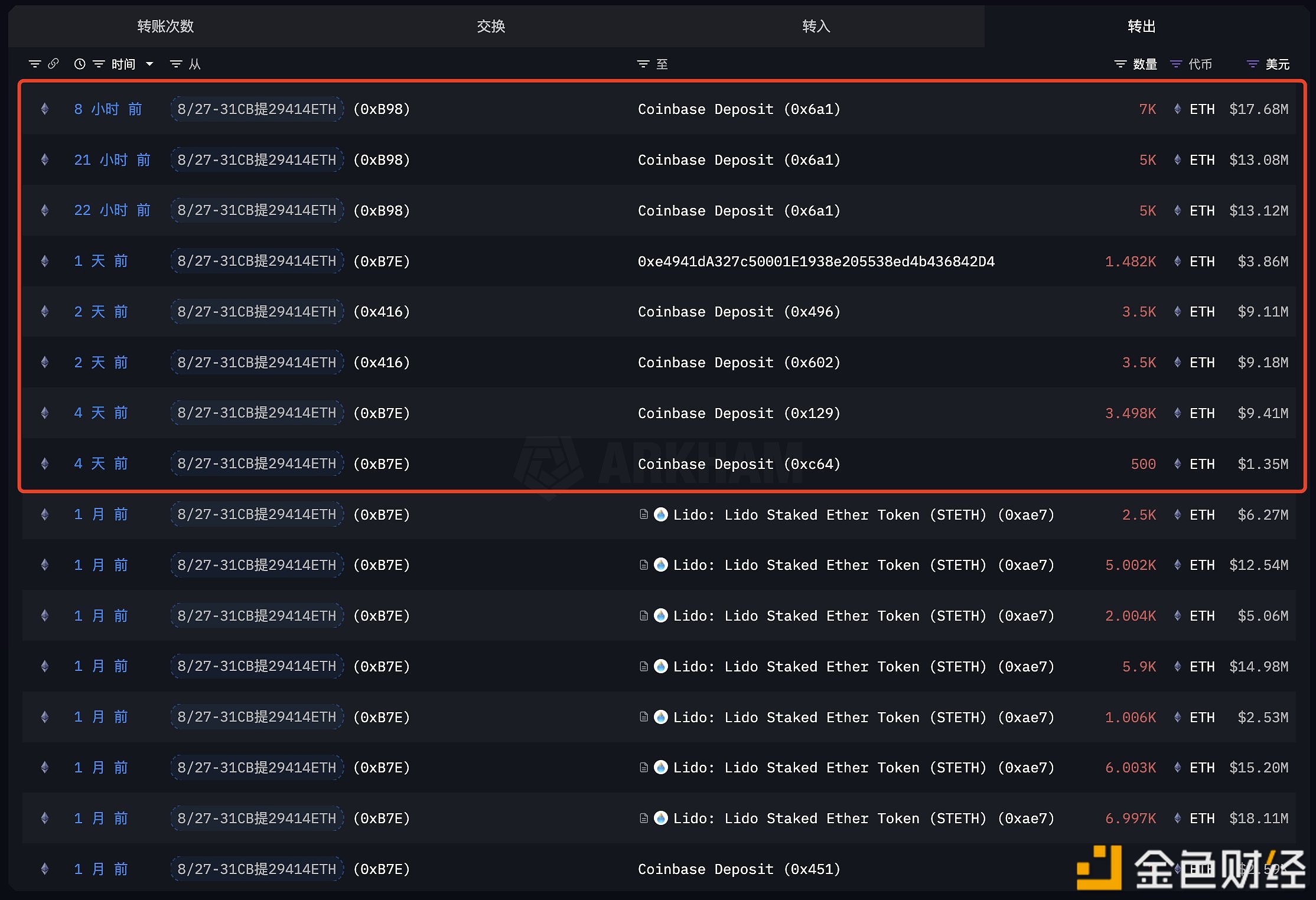This screenshot has width=1316, height=900.
Task: Click the Lido logo icon on the $18.11M row
Action: tap(661, 819)
